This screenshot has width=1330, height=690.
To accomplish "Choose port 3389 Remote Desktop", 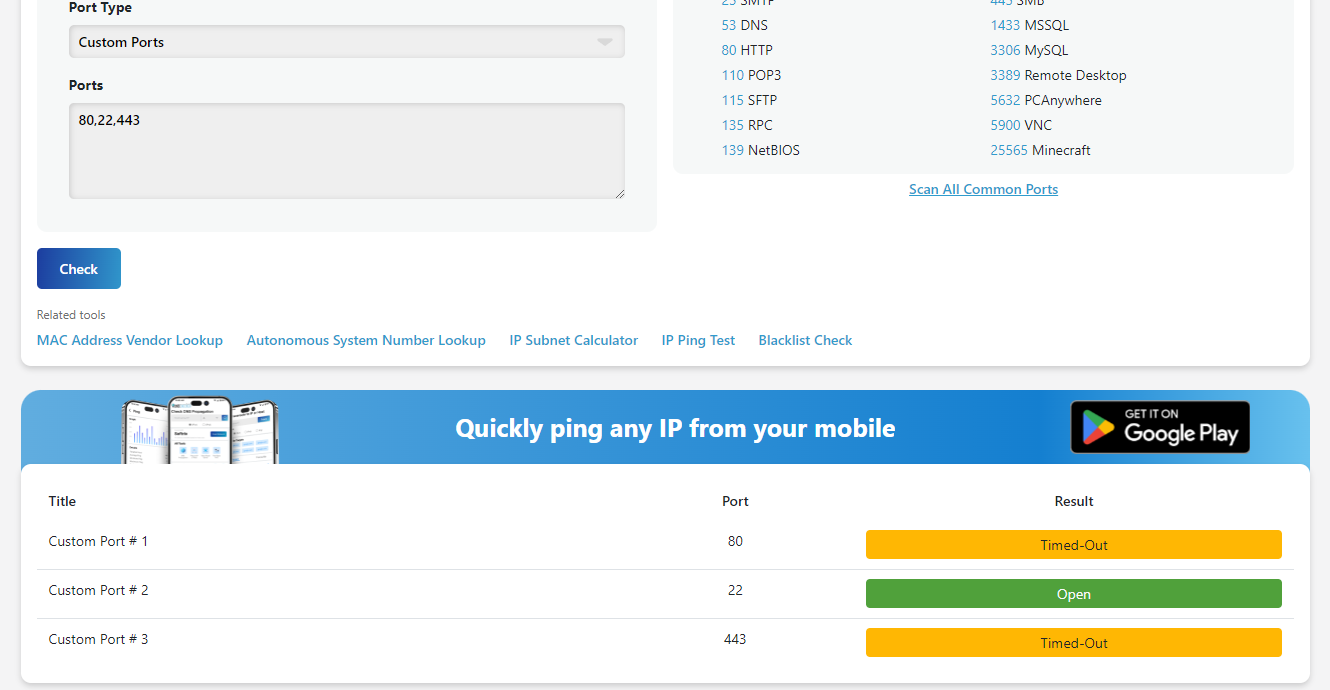I will (1058, 75).
